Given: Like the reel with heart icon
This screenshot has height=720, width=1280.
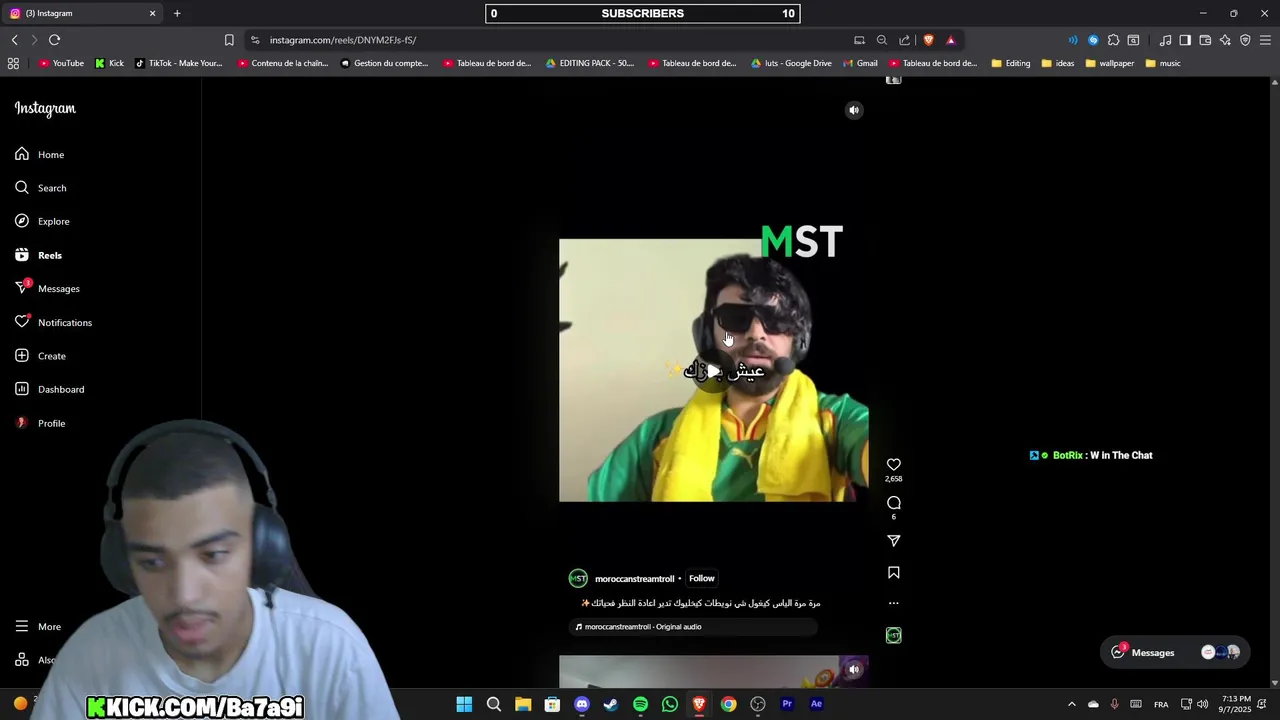Looking at the screenshot, I should pyautogui.click(x=894, y=465).
